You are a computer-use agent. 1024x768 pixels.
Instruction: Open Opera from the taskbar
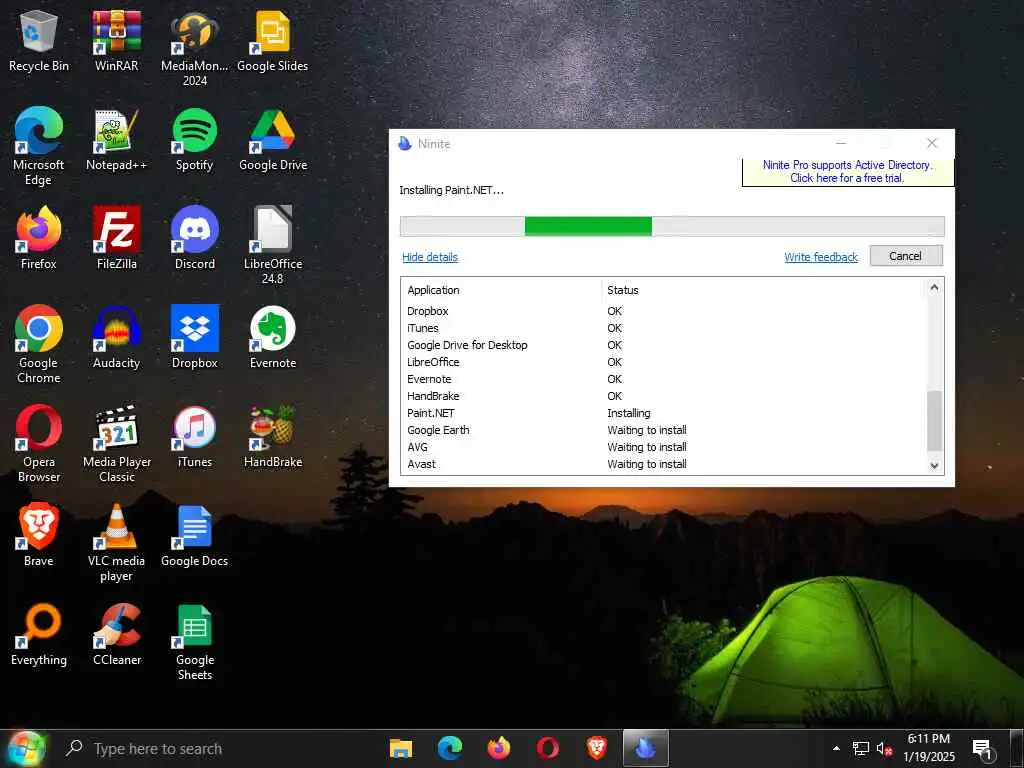pyautogui.click(x=548, y=748)
